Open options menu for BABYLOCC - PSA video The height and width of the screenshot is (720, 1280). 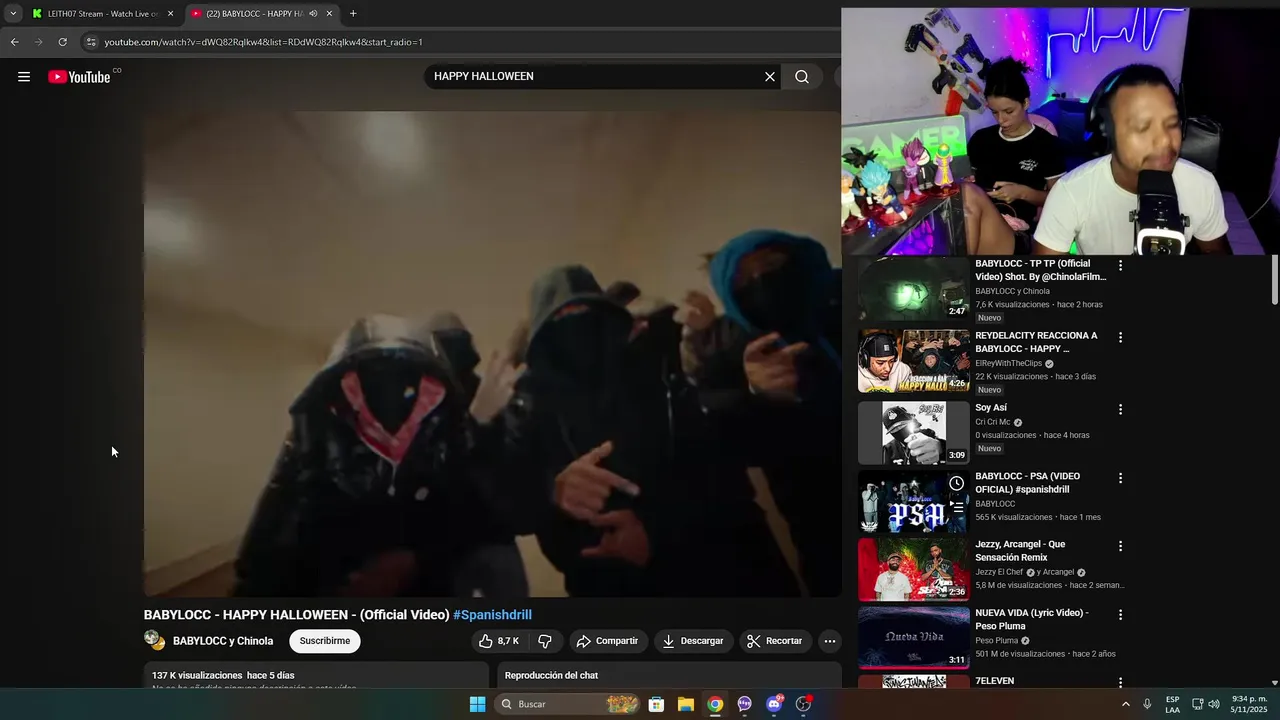click(1120, 479)
